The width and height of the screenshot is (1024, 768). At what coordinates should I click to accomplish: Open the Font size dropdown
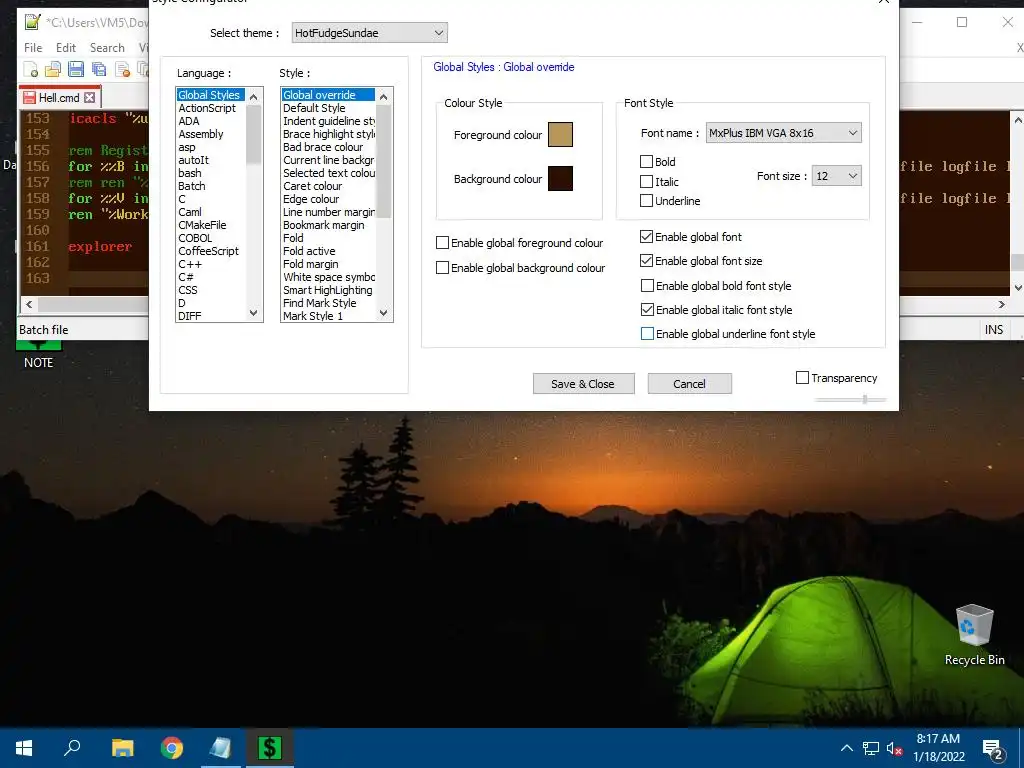click(837, 176)
